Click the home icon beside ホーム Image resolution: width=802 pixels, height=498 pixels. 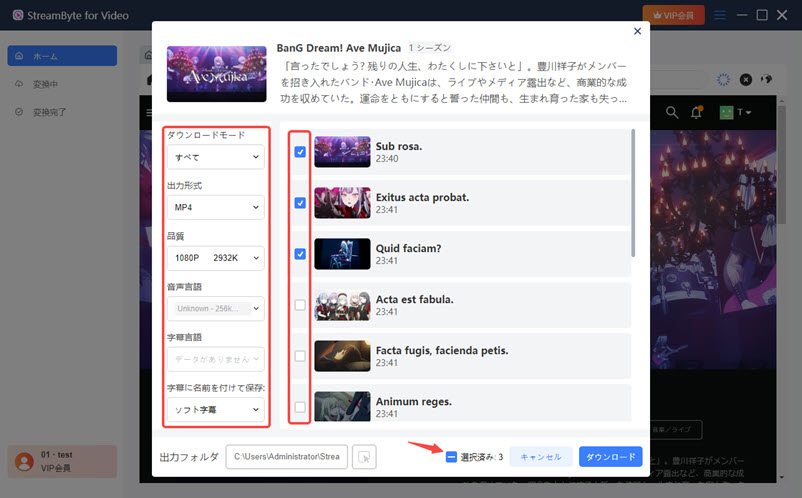pyautogui.click(x=19, y=56)
